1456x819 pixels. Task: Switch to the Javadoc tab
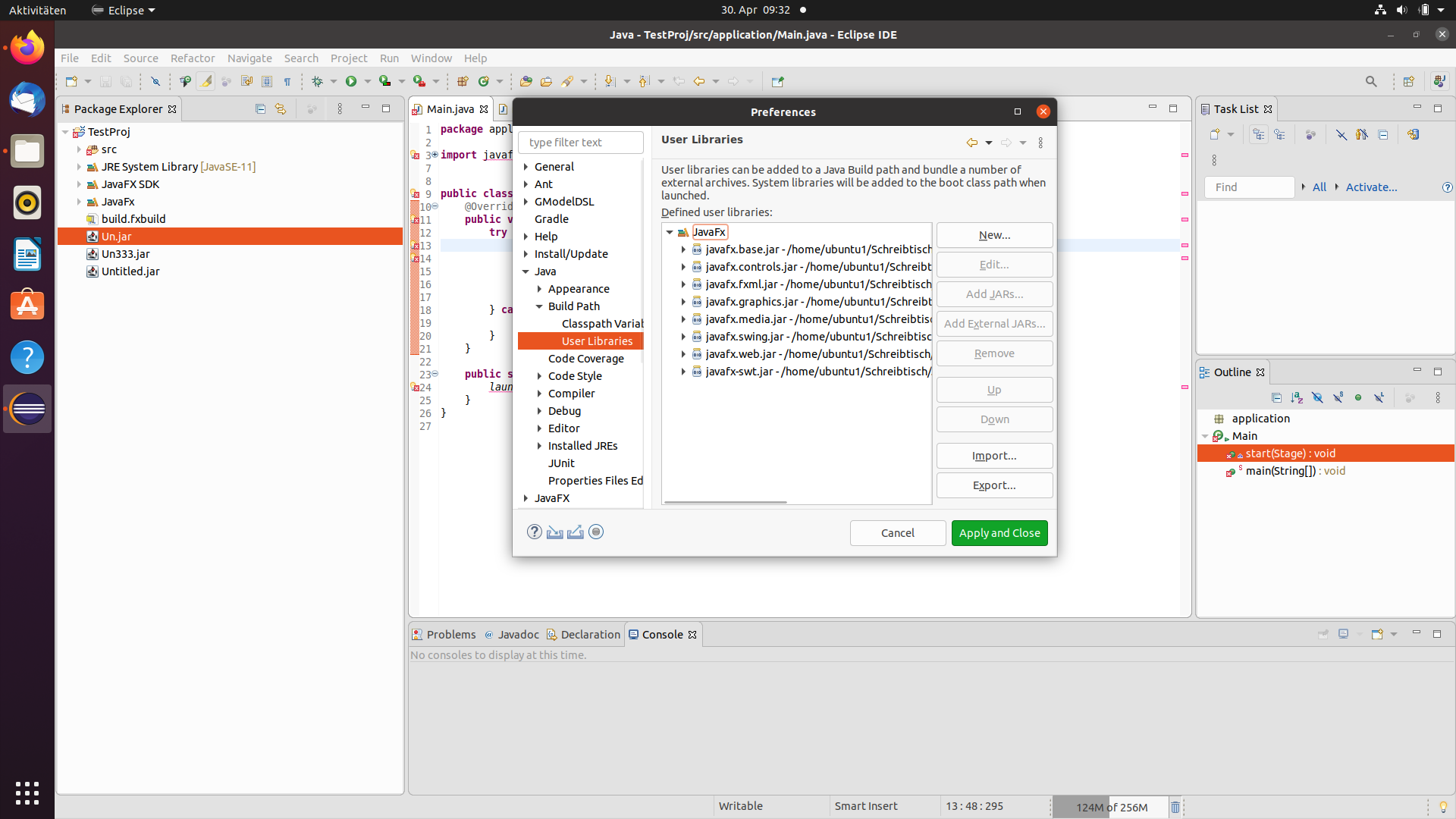click(x=512, y=635)
